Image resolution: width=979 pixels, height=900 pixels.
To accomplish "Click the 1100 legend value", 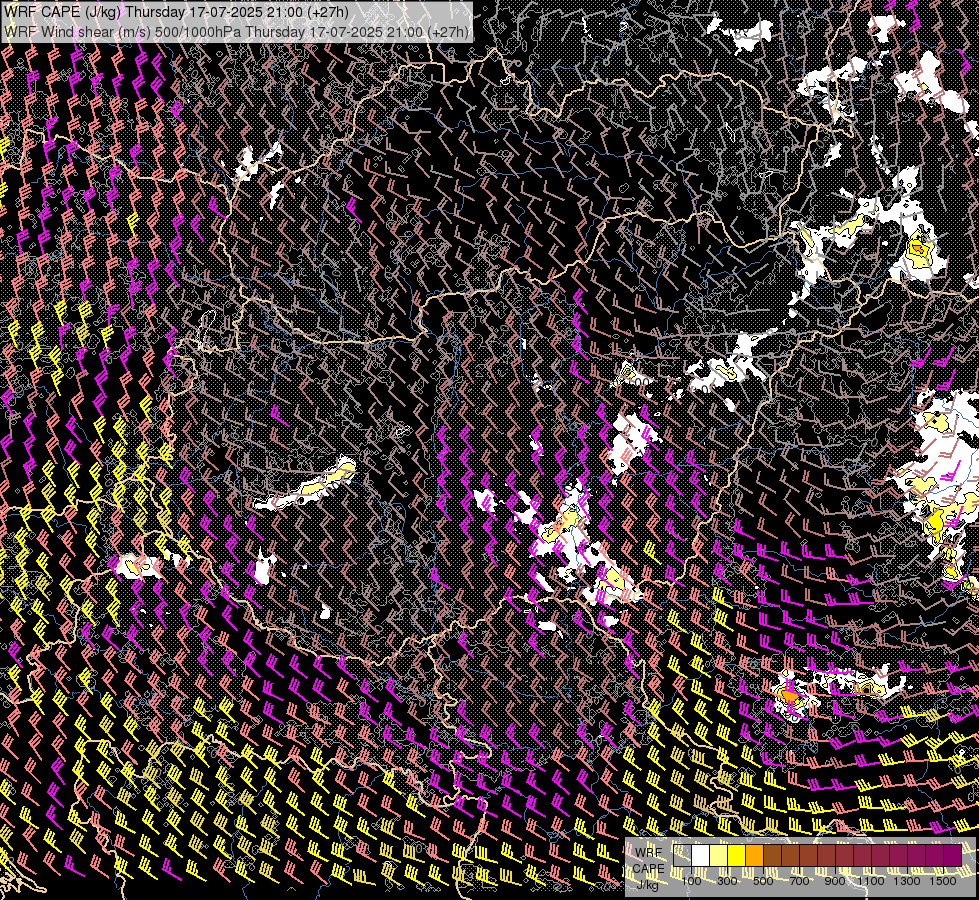I will pyautogui.click(x=871, y=881).
